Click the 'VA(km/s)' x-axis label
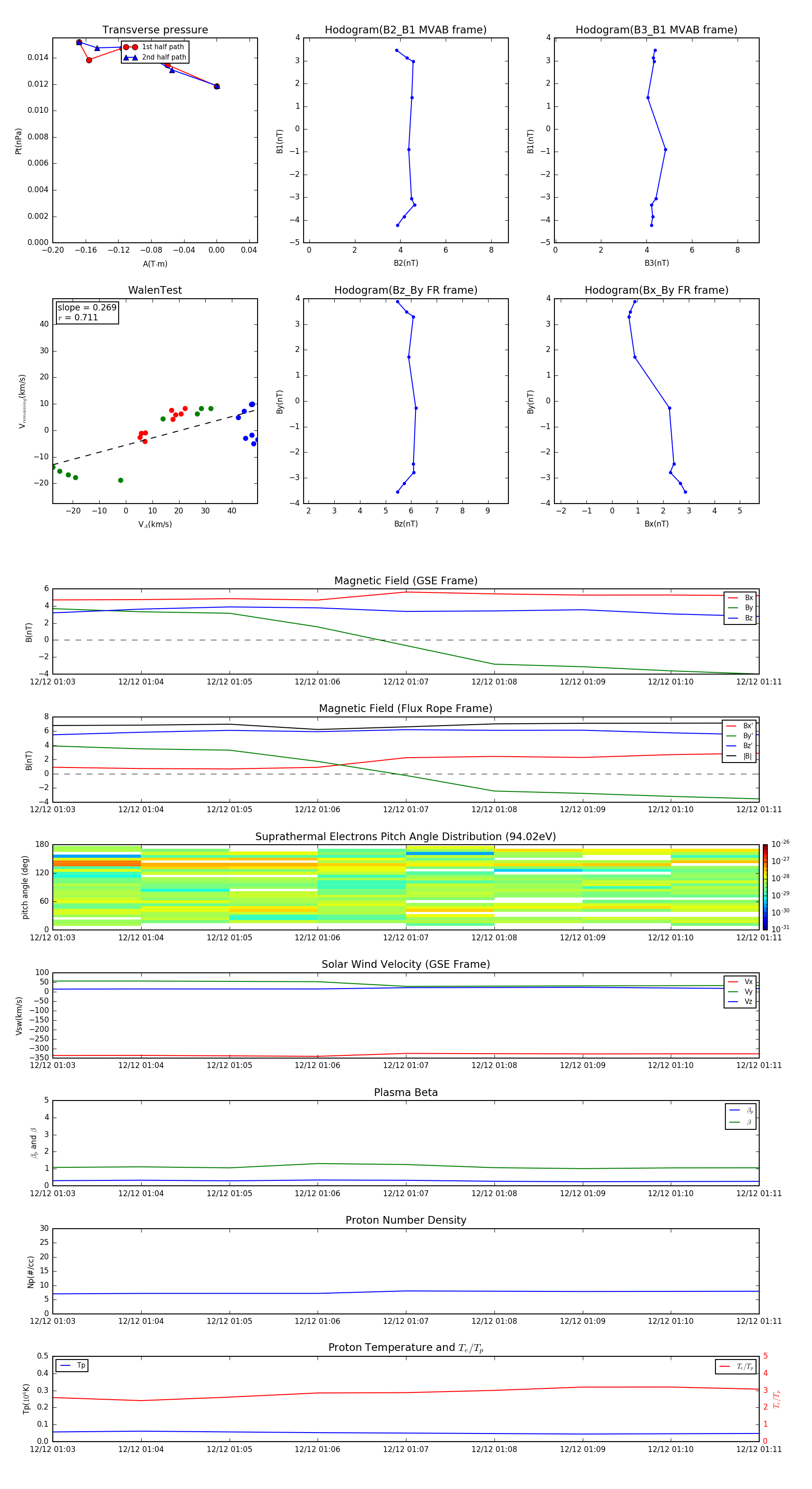 [x=155, y=524]
